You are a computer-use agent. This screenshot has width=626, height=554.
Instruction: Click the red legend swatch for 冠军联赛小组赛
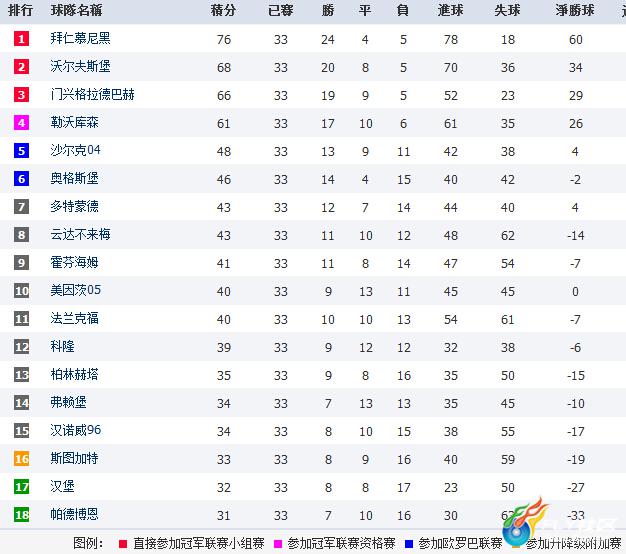pyautogui.click(x=123, y=544)
